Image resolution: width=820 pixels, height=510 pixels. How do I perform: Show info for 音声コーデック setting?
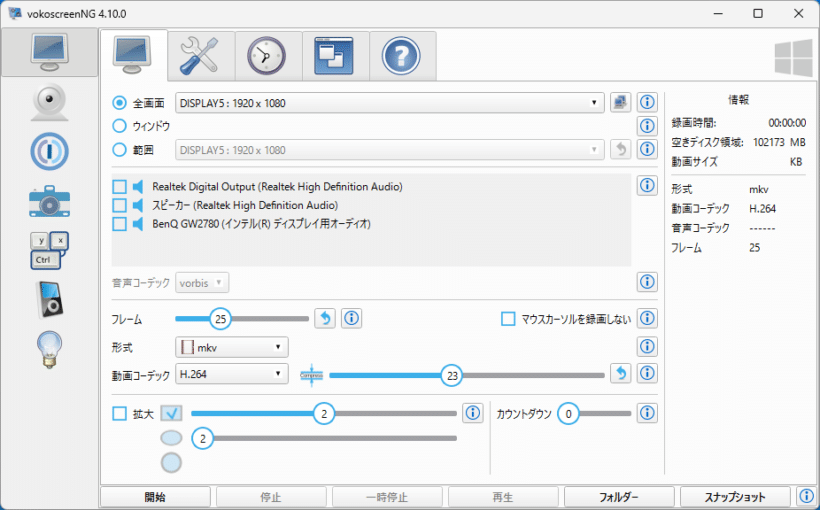click(647, 282)
